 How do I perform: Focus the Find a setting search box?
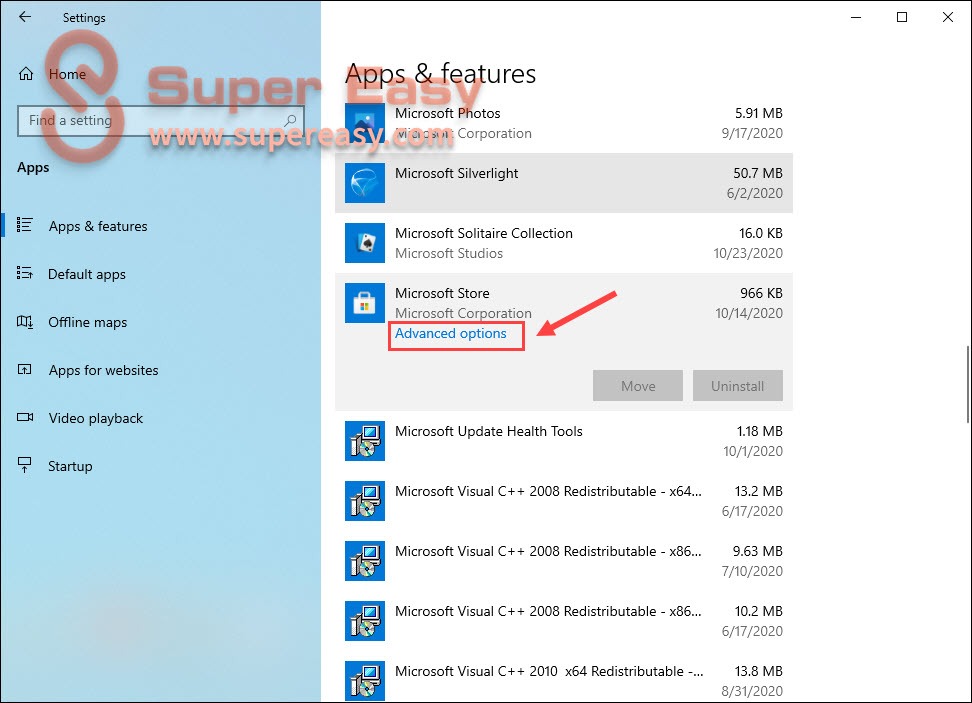pos(161,120)
